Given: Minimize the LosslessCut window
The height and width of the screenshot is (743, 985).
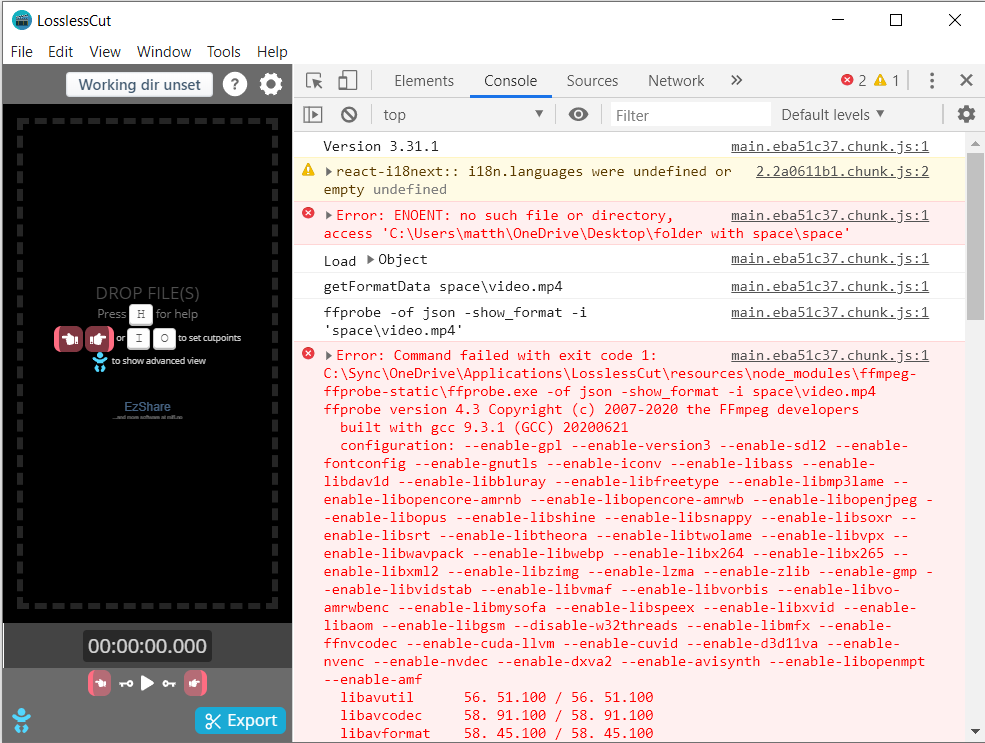Looking at the screenshot, I should click(x=838, y=20).
